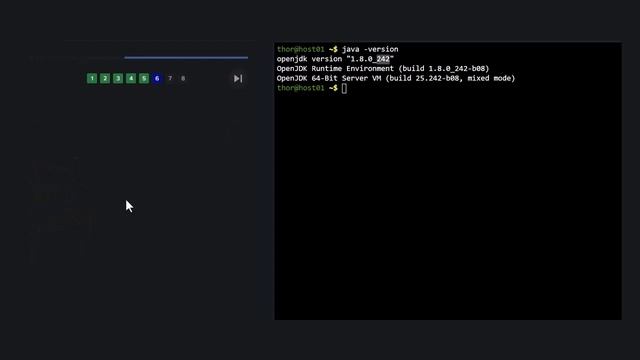Go to completed step 2
This screenshot has height=360, width=640.
(105, 78)
